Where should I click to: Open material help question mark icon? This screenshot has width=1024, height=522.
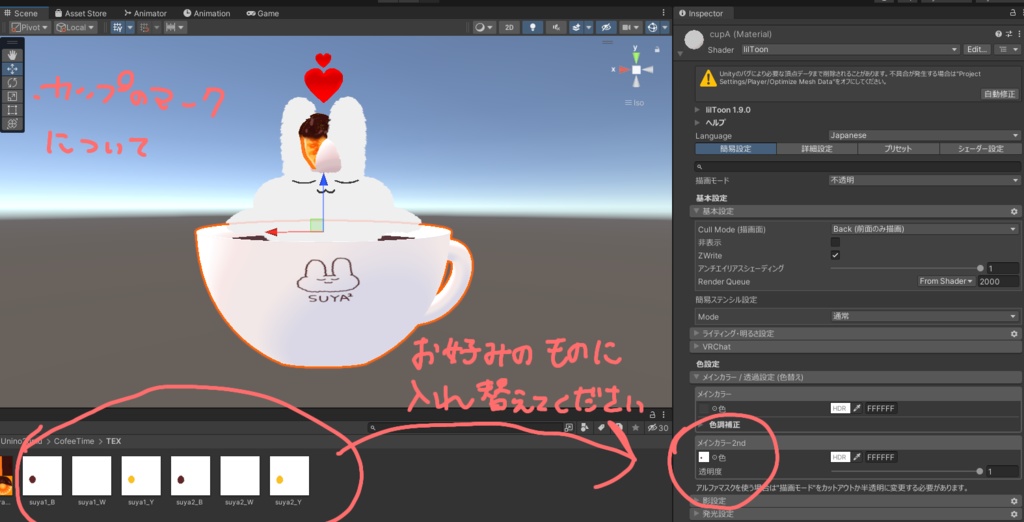pos(999,33)
